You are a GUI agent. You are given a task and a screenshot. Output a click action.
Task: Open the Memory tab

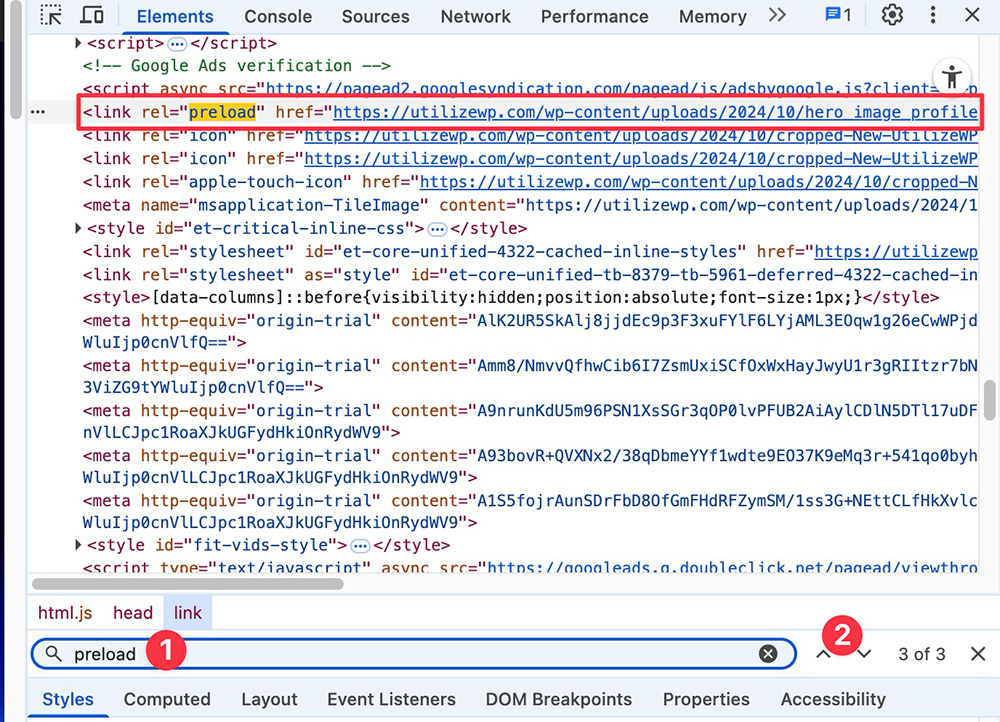(712, 17)
